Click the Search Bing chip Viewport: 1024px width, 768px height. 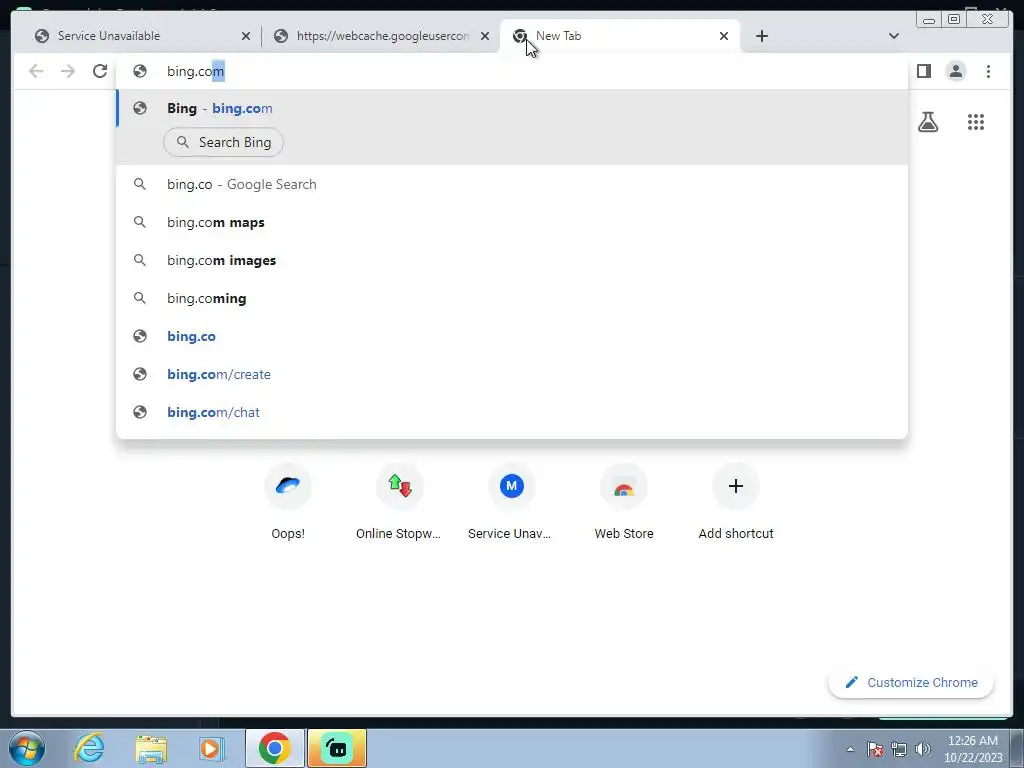(x=223, y=142)
